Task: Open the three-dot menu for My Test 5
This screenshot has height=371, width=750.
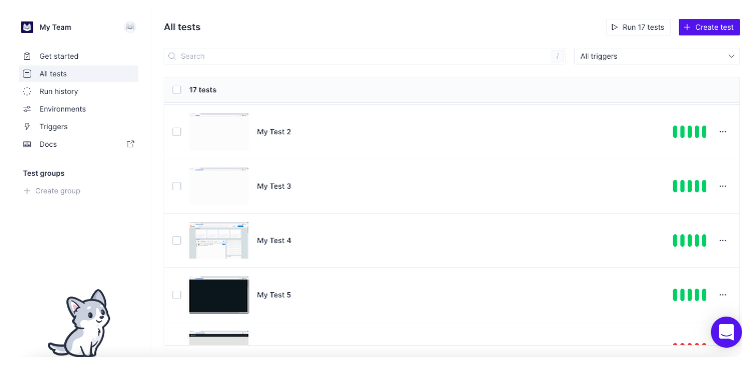Action: (723, 295)
